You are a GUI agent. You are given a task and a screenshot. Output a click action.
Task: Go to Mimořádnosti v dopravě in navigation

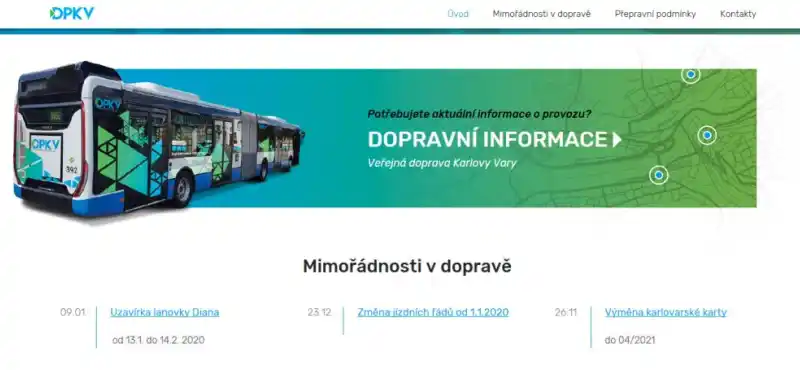(541, 14)
